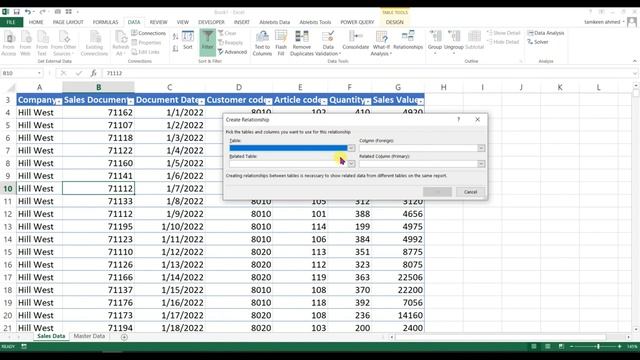The height and width of the screenshot is (360, 640).
Task: Click zoom out minus button
Action: (x=571, y=347)
